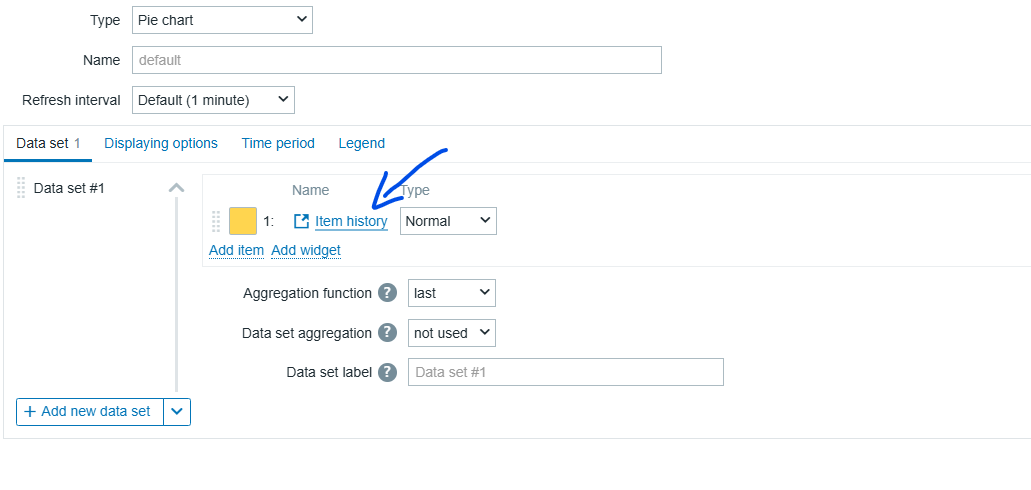
Task: Click the drag handle beside the yellow item
Action: [216, 222]
